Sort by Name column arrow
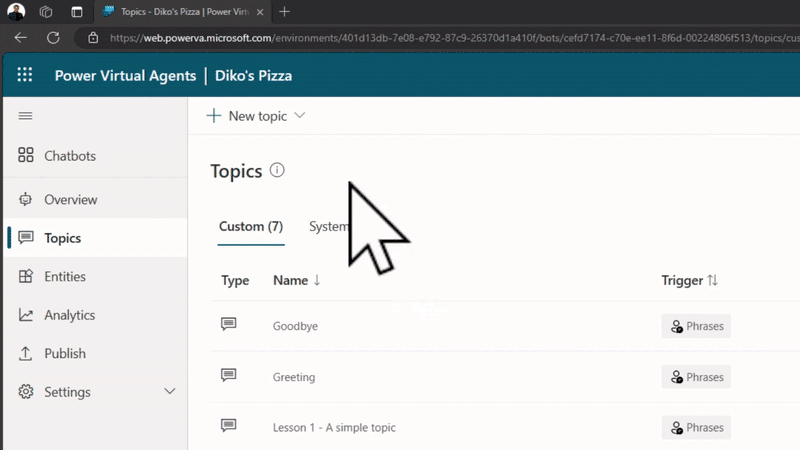 click(x=317, y=280)
